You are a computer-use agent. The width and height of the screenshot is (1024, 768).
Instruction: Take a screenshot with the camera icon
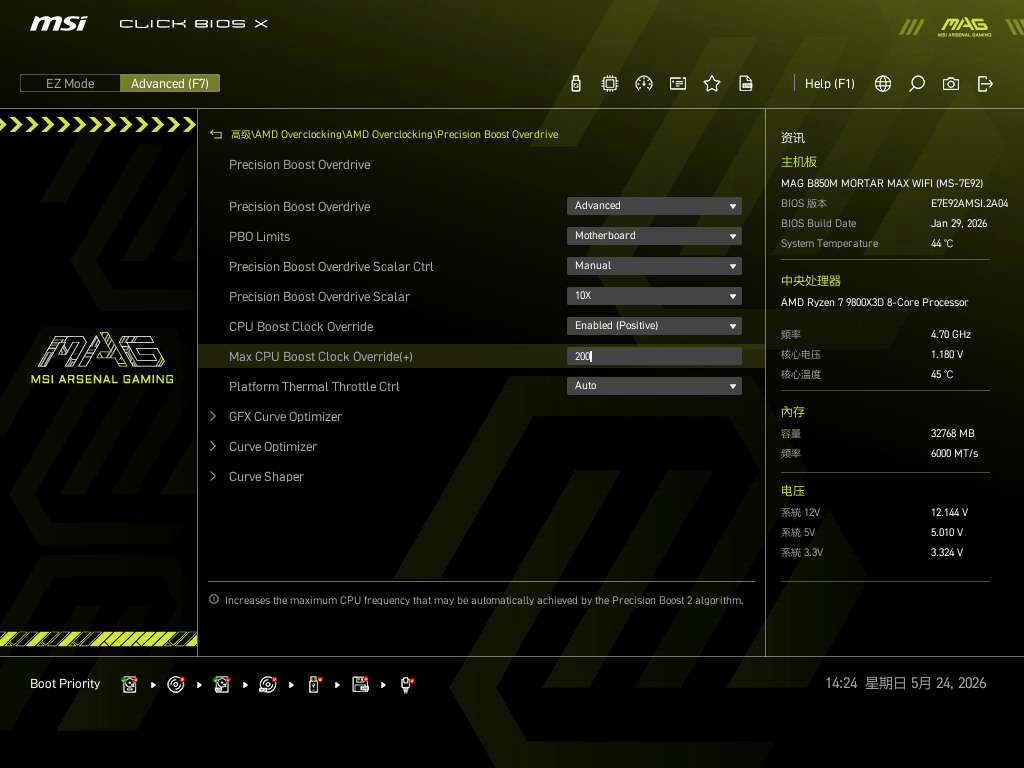951,84
